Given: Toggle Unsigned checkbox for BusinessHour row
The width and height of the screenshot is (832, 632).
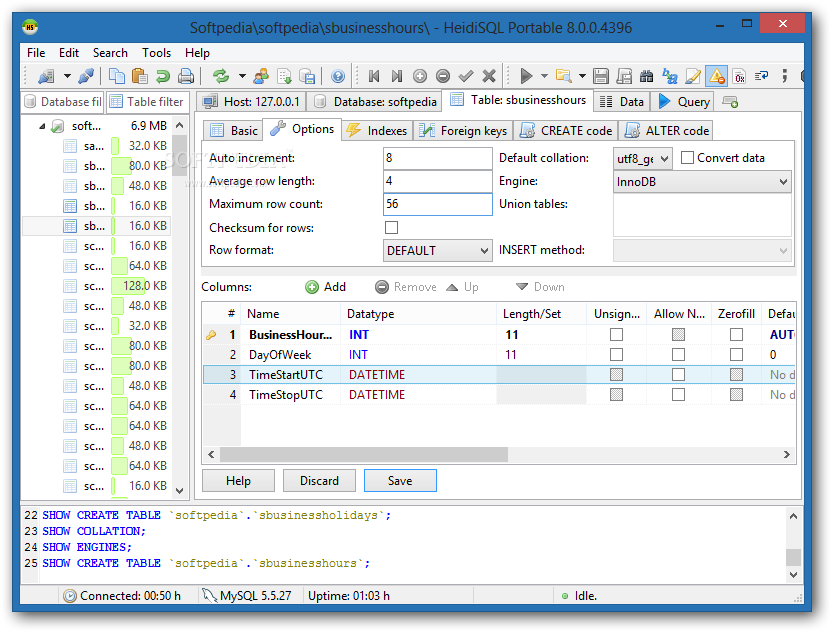Looking at the screenshot, I should tap(616, 335).
